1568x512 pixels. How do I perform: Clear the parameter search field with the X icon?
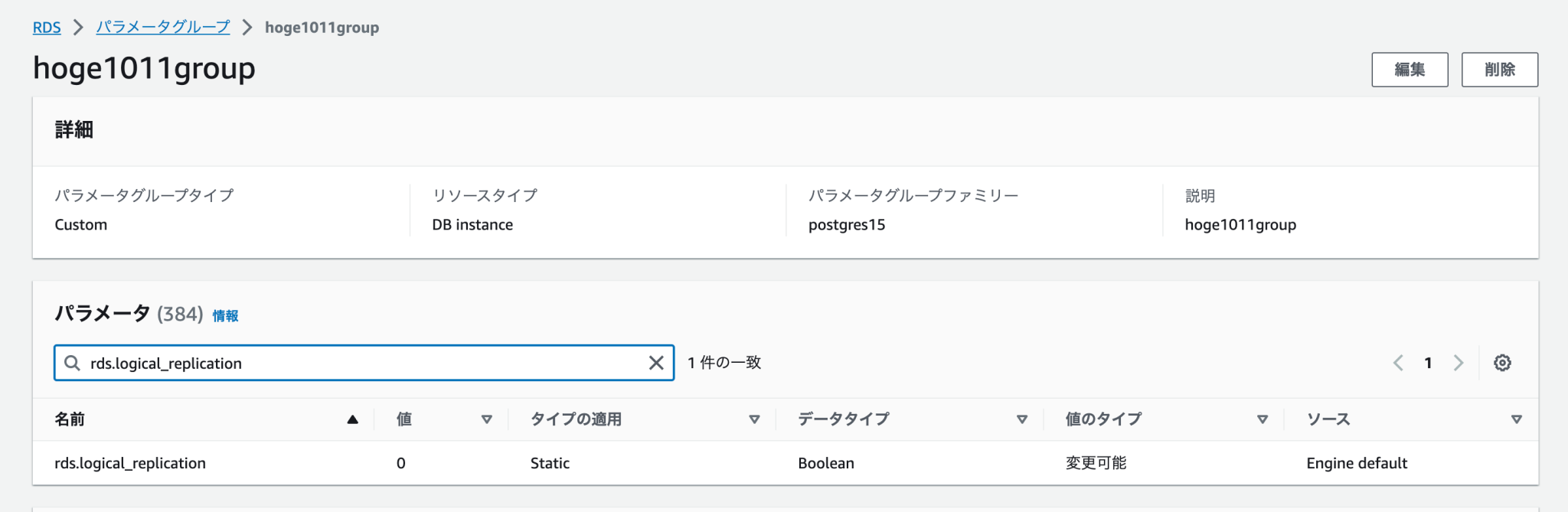[x=656, y=363]
